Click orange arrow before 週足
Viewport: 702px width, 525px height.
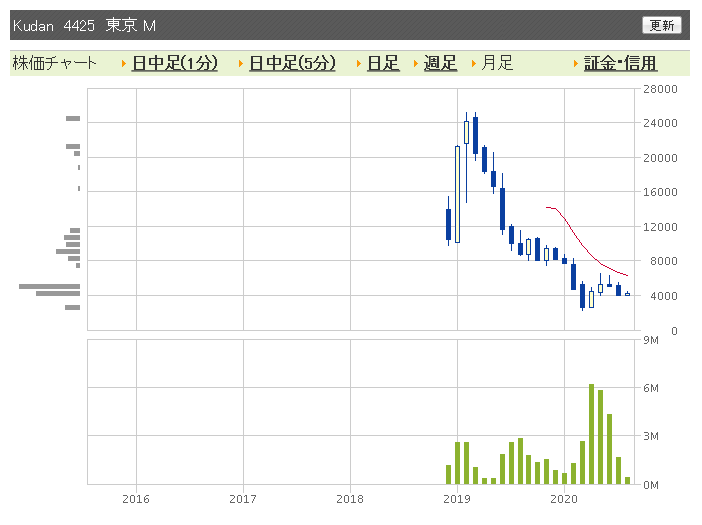click(415, 64)
